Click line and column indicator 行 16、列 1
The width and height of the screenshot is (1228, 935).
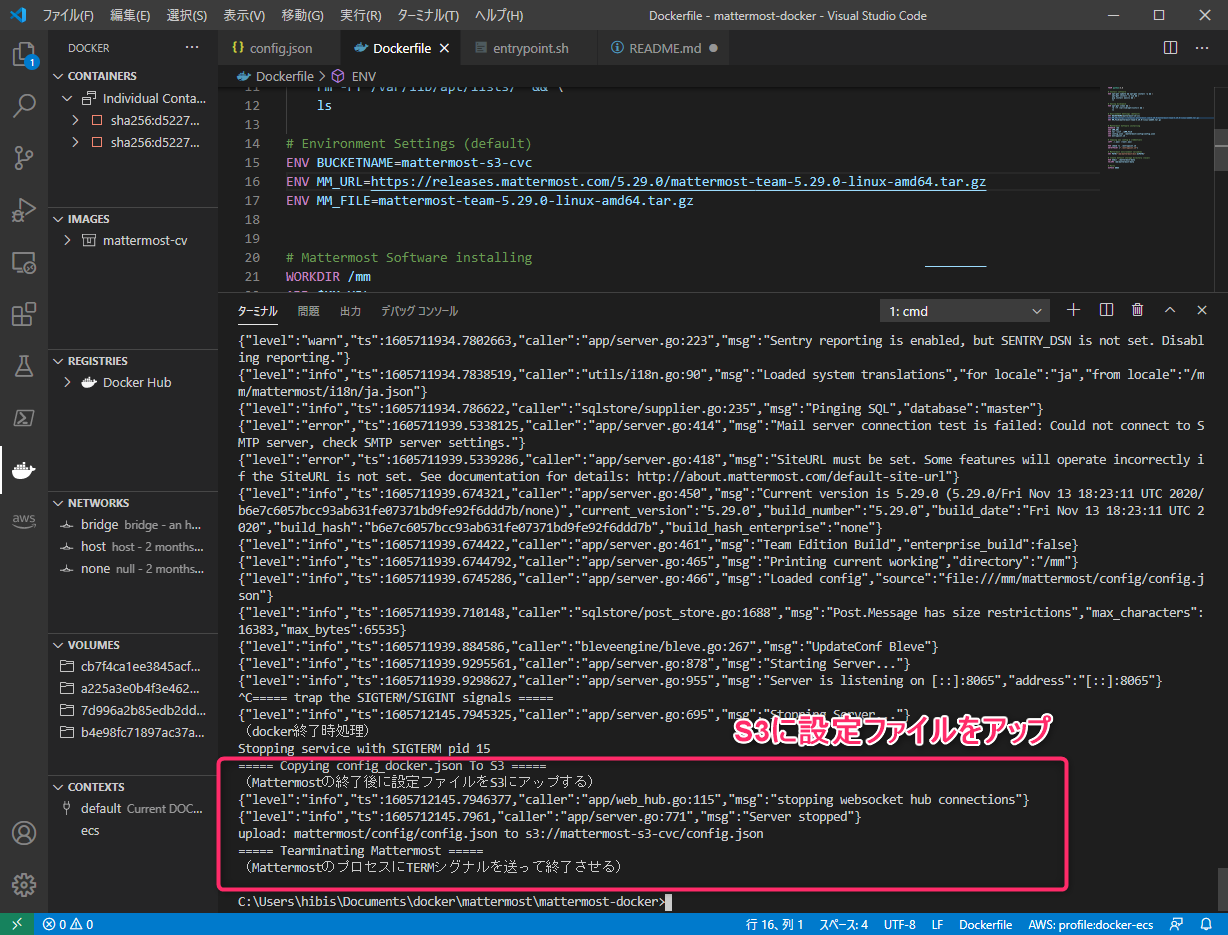coord(775,924)
